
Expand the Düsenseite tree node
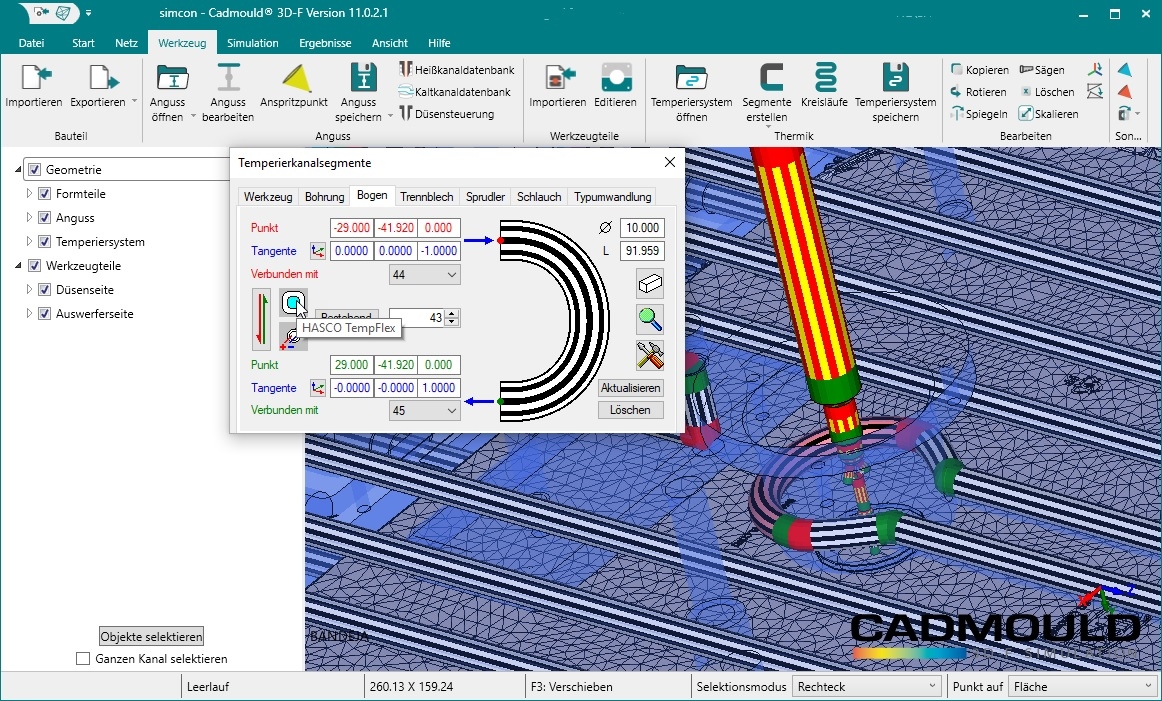coord(29,290)
